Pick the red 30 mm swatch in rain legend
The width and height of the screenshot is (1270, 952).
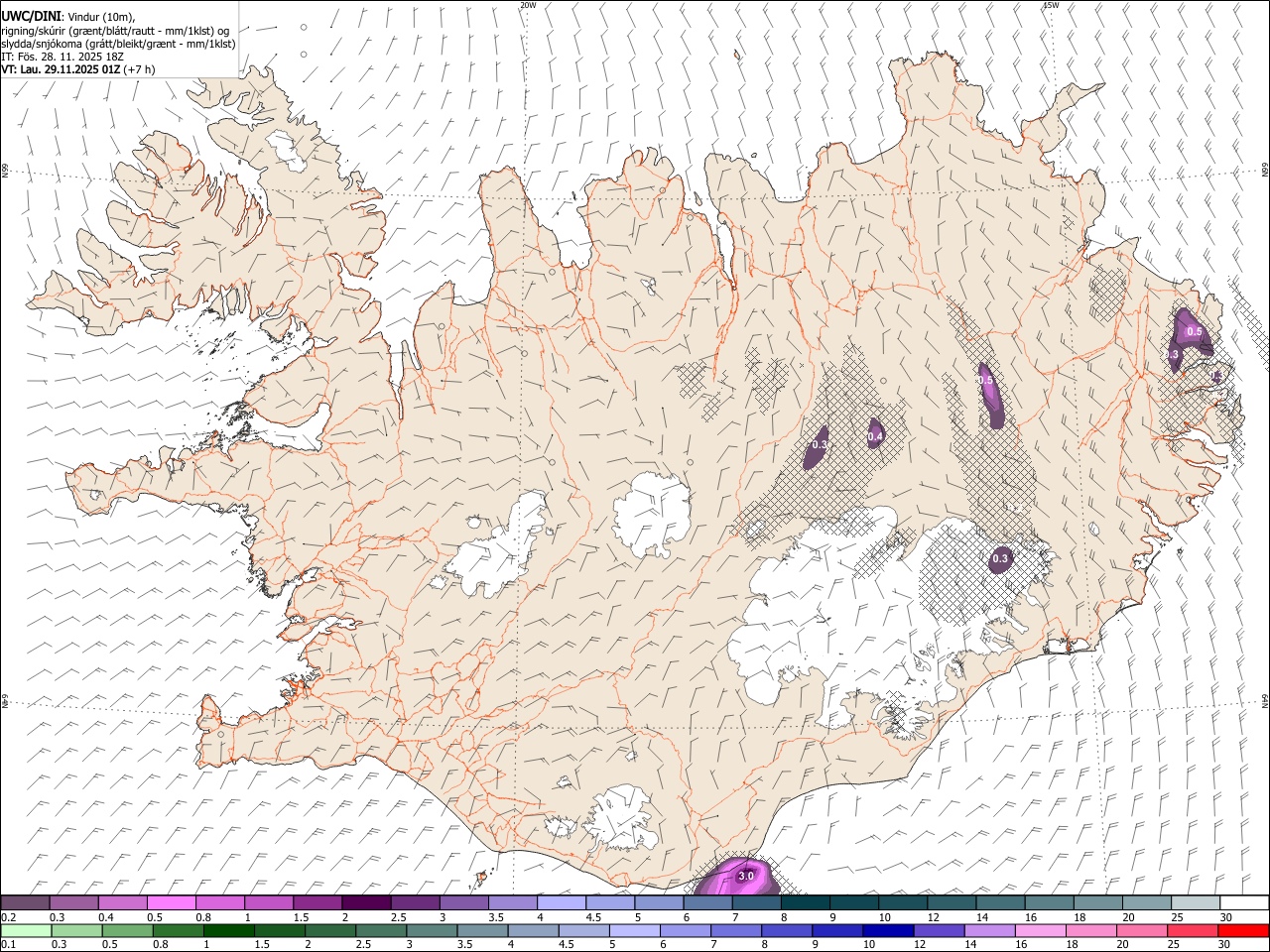[x=1243, y=930]
